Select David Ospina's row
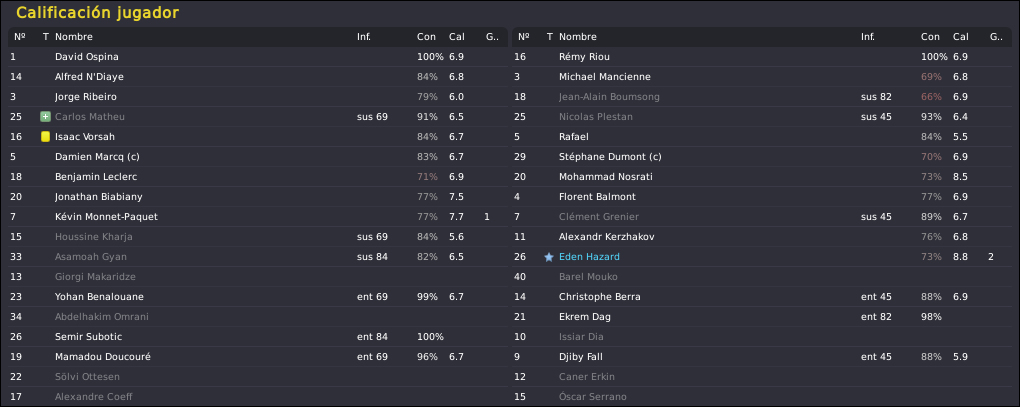Screen dimensions: 1020x407 258,57
